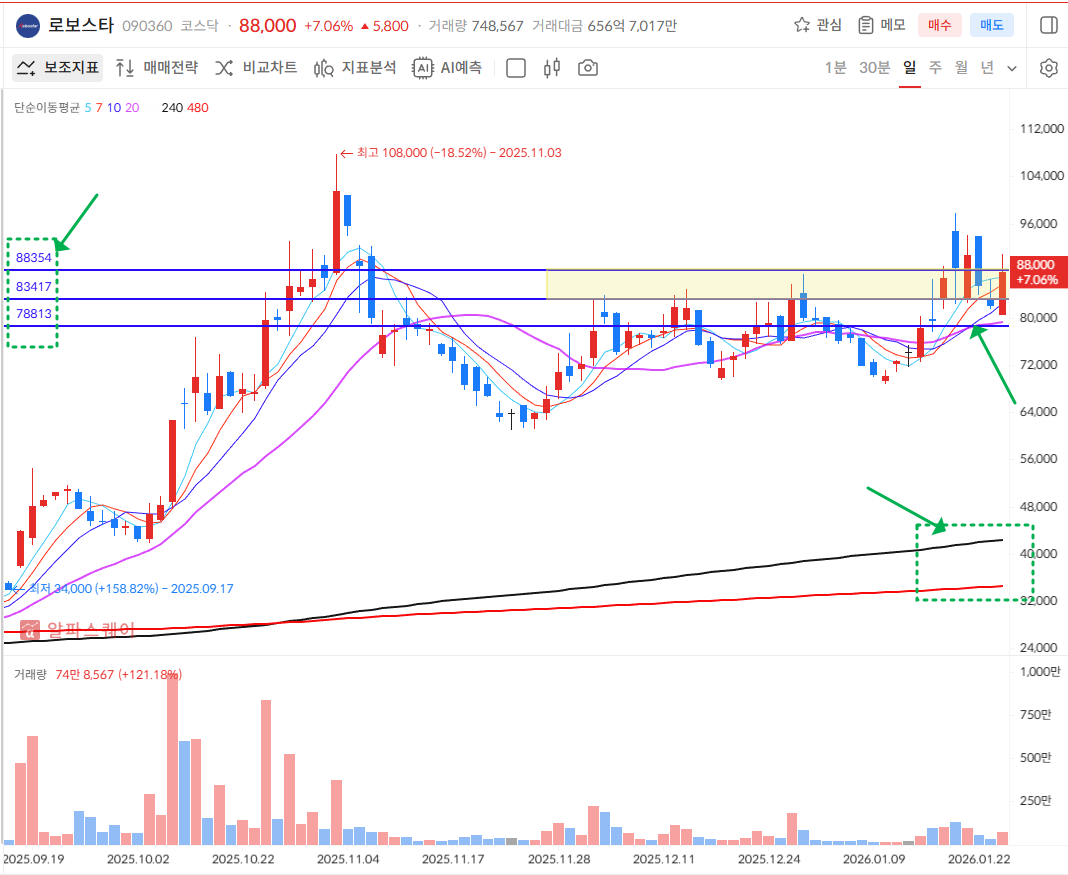This screenshot has width=1068, height=875.
Task: Toggle the side panel layout icon
Action: tap(1048, 25)
